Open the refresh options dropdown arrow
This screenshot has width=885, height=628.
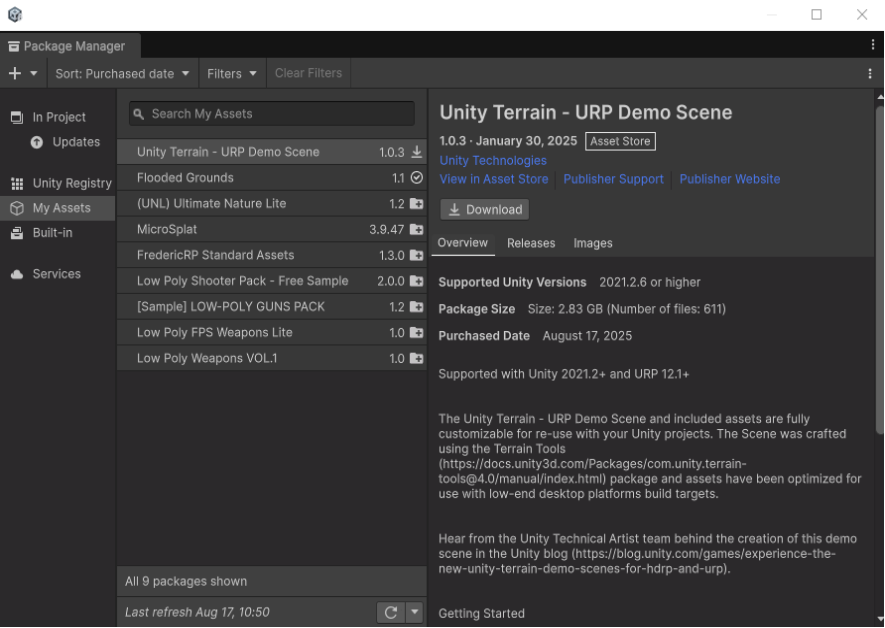tap(414, 612)
